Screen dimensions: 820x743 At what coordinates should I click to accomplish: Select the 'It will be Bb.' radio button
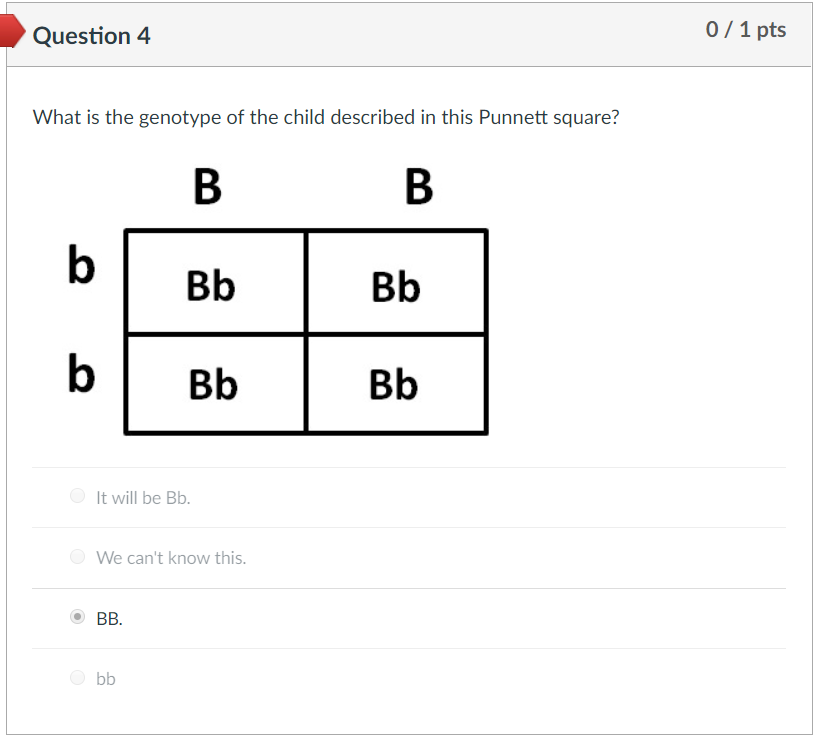coord(78,496)
